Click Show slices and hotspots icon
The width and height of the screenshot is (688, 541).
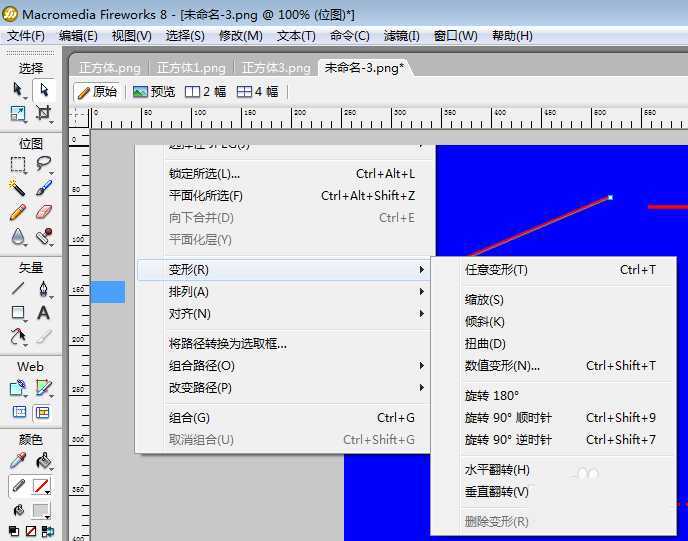click(43, 412)
